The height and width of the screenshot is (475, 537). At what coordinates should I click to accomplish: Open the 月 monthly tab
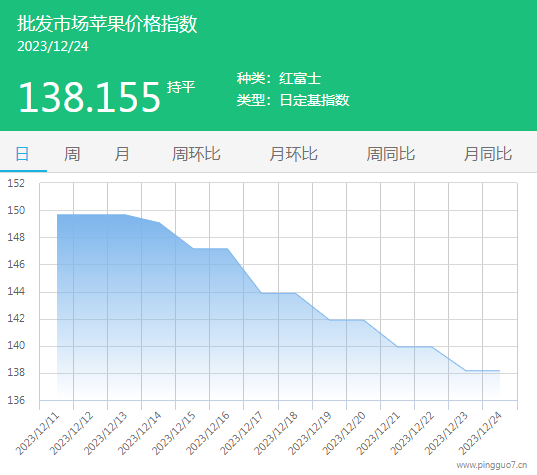[x=122, y=154]
